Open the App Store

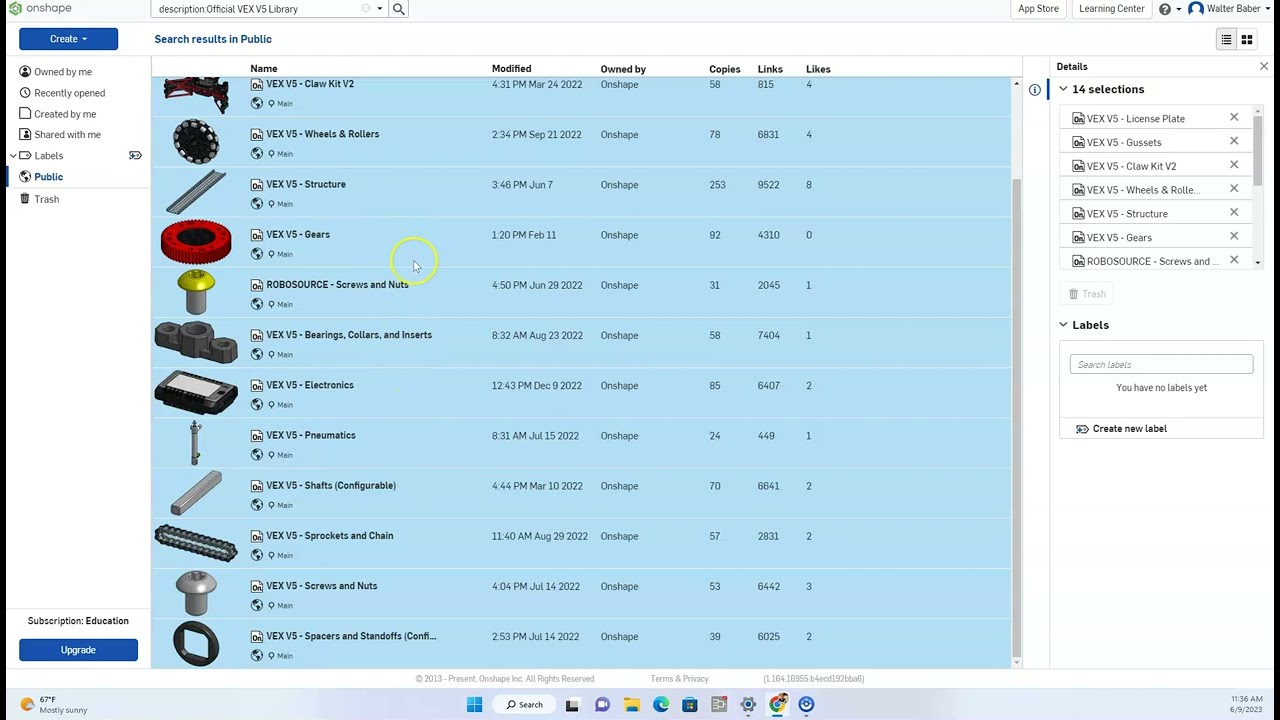1038,9
